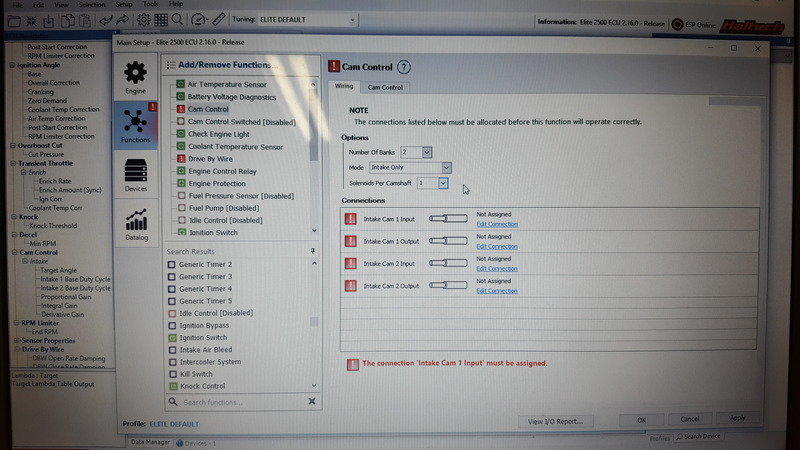Click the undo arrow toolbar icon
The height and width of the screenshot is (450, 800).
tap(106, 20)
